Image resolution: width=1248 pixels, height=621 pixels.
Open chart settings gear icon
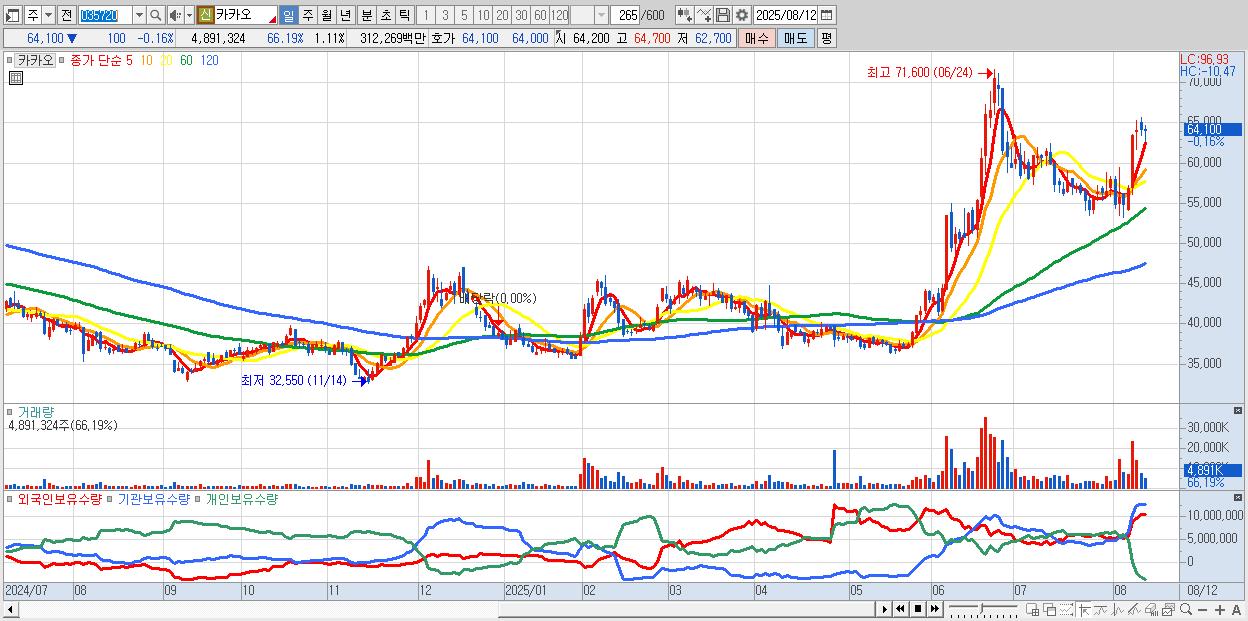point(742,15)
